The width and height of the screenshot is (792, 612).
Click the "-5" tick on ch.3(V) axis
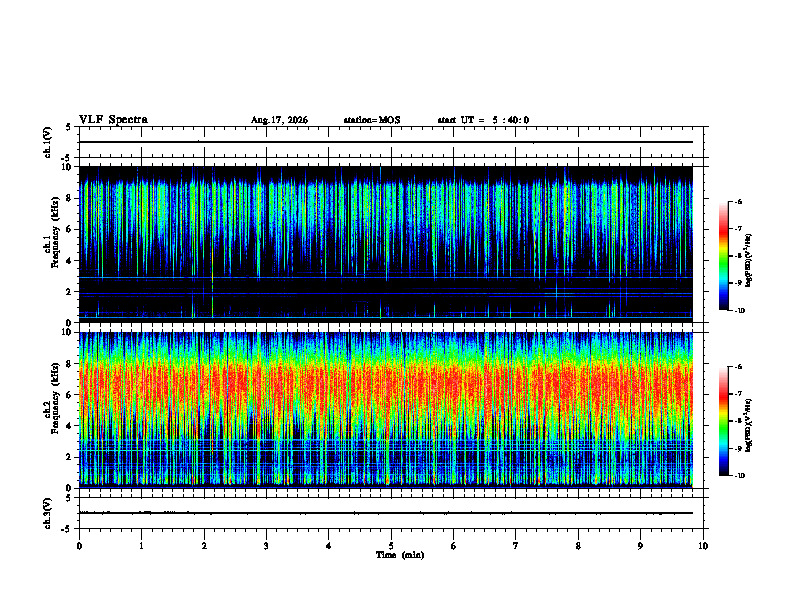pos(68,529)
